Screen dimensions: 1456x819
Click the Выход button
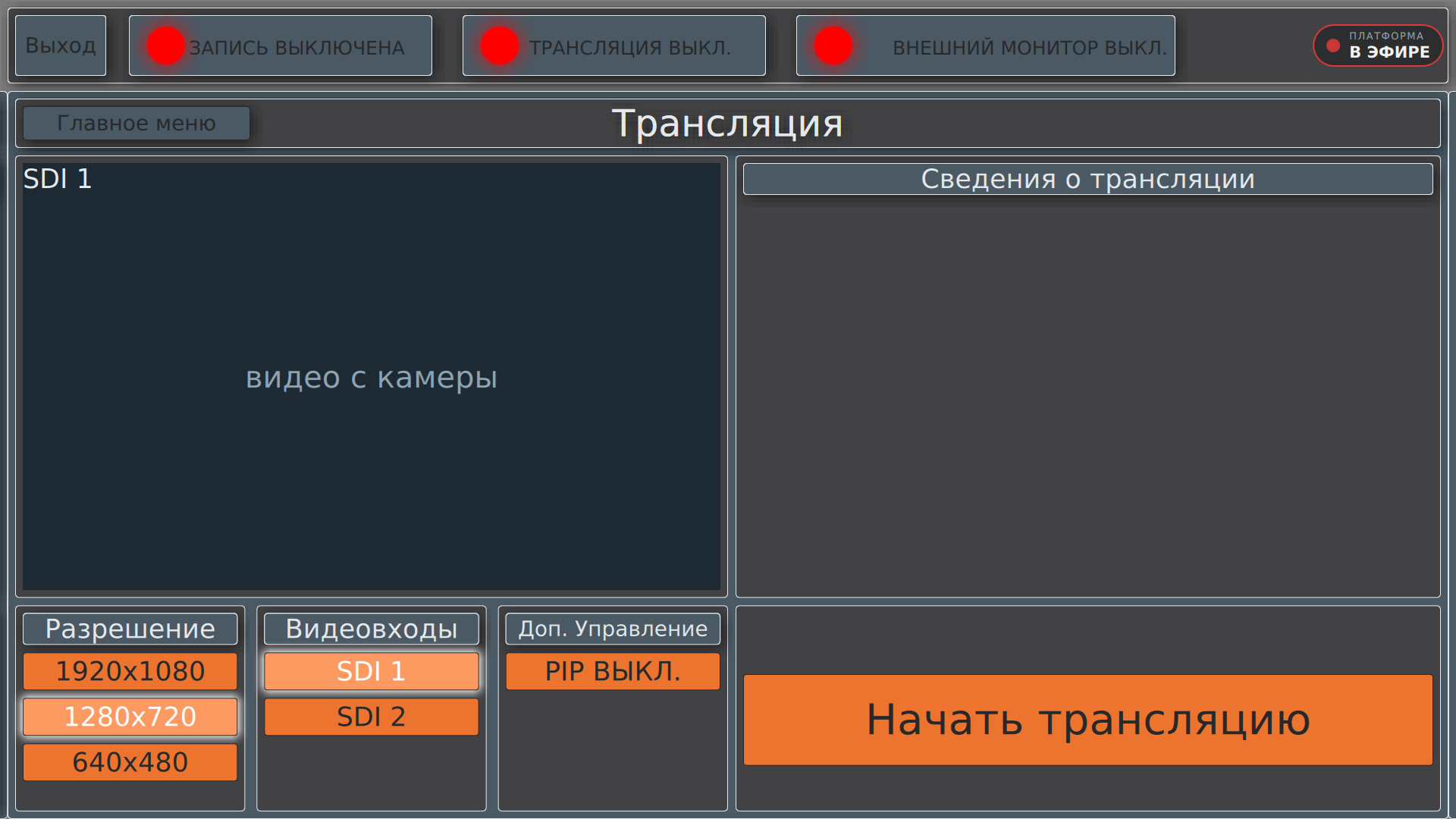tap(61, 45)
